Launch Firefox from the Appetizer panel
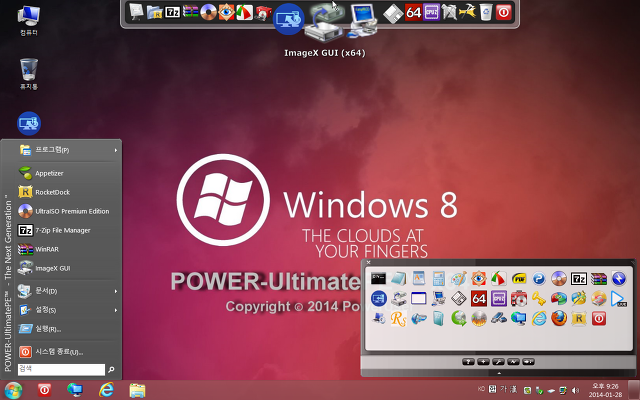The width and height of the screenshot is (640, 400). click(x=559, y=318)
